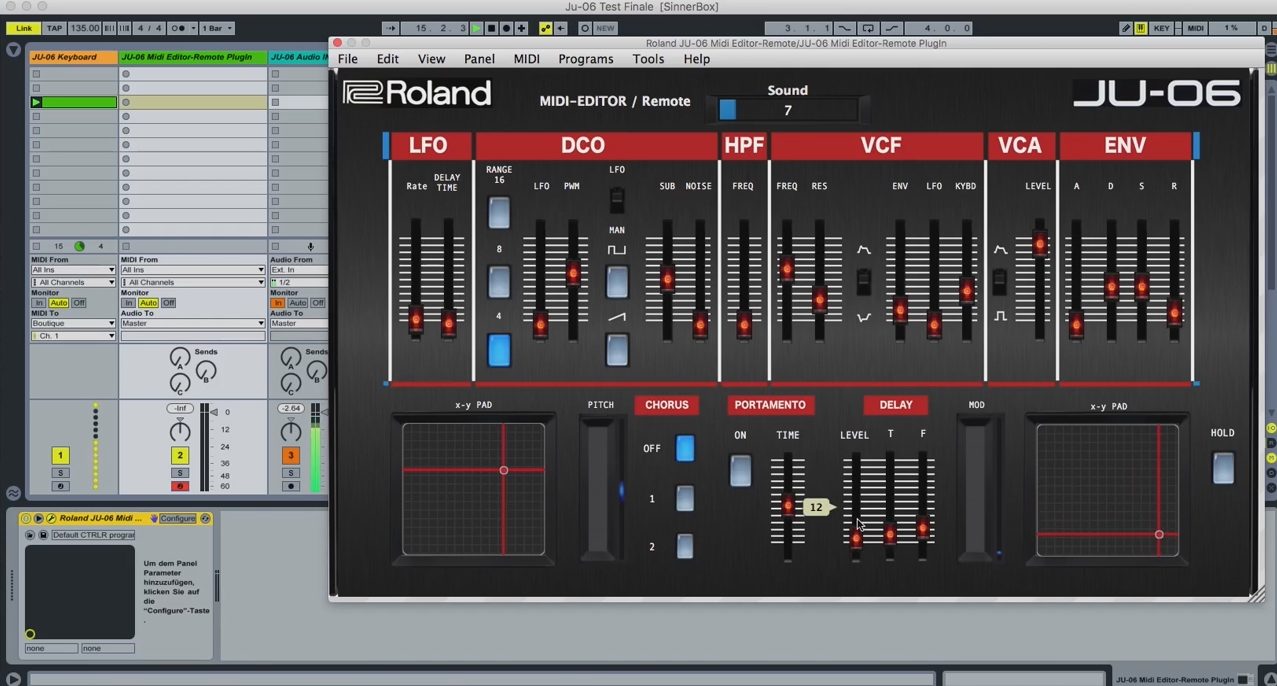Click the TAP tempo button
Viewport: 1277px width, 686px height.
(x=54, y=28)
